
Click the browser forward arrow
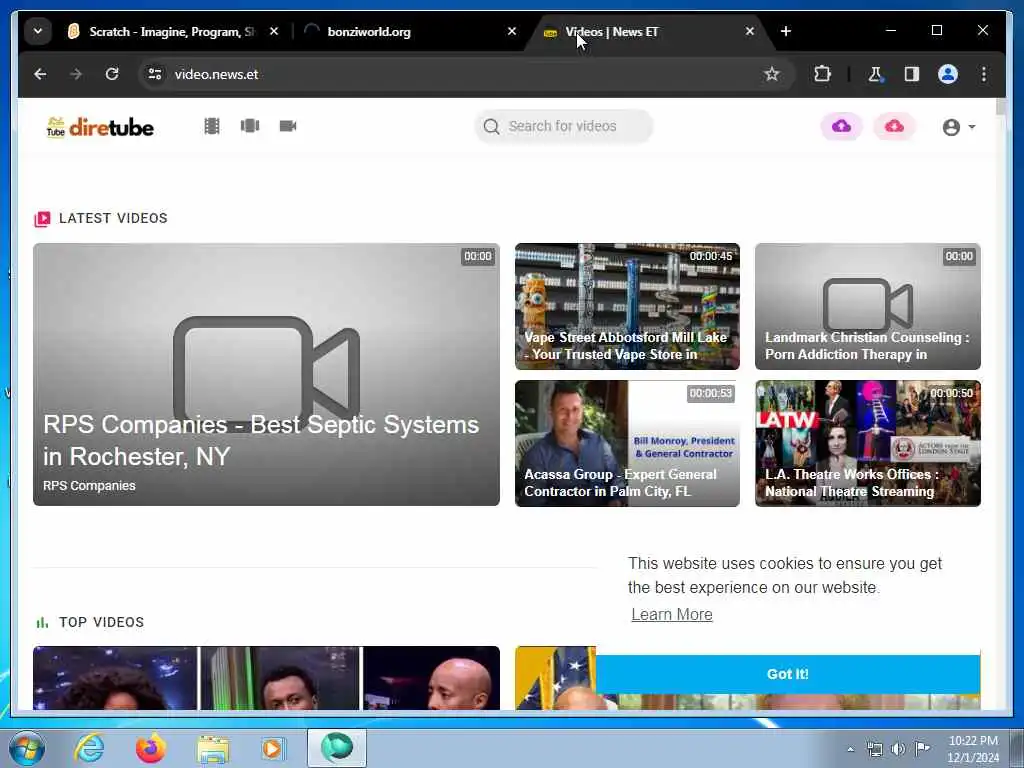pyautogui.click(x=76, y=74)
